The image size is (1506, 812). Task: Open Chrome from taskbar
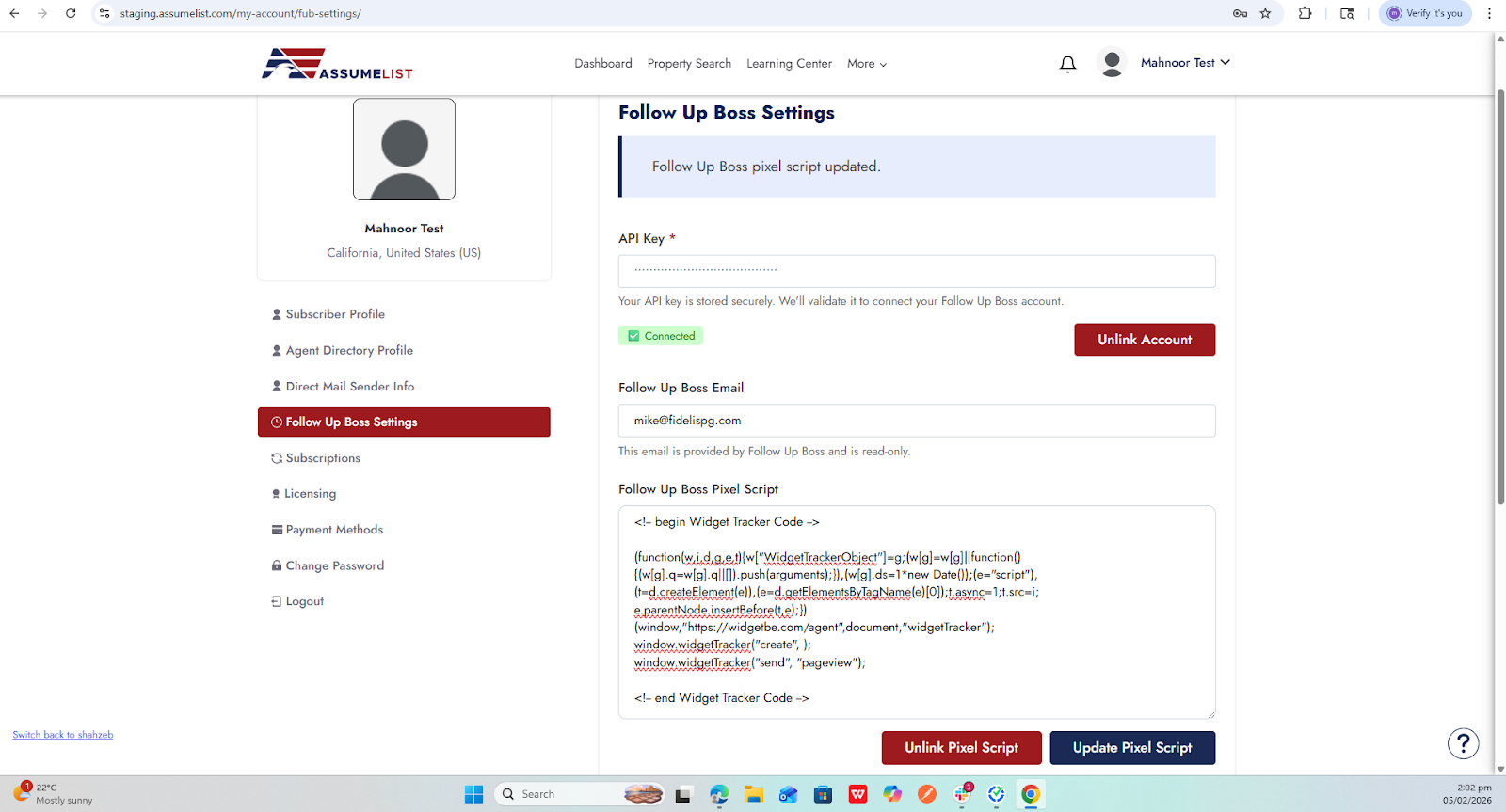(1031, 794)
